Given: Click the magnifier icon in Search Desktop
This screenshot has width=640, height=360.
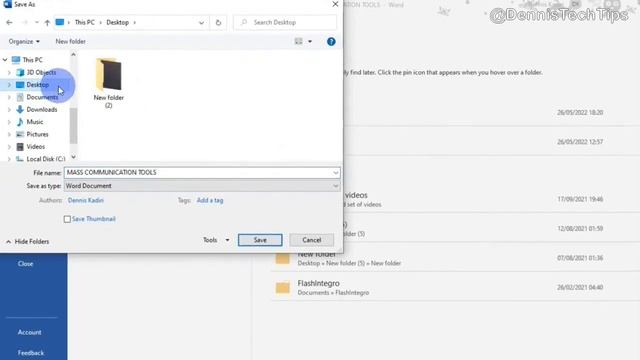Looking at the screenshot, I should [244, 22].
